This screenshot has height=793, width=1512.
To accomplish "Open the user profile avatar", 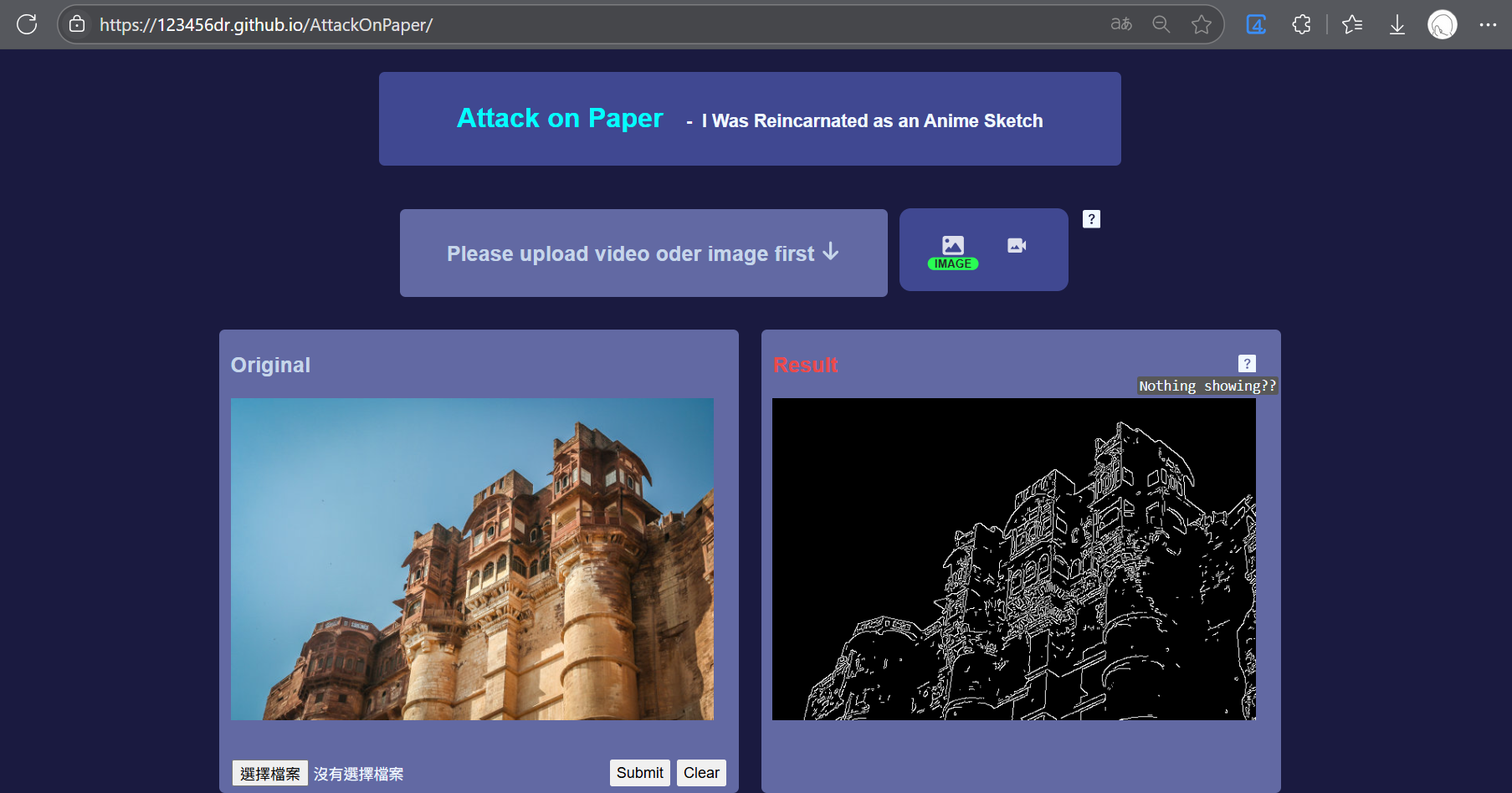I will [x=1442, y=24].
